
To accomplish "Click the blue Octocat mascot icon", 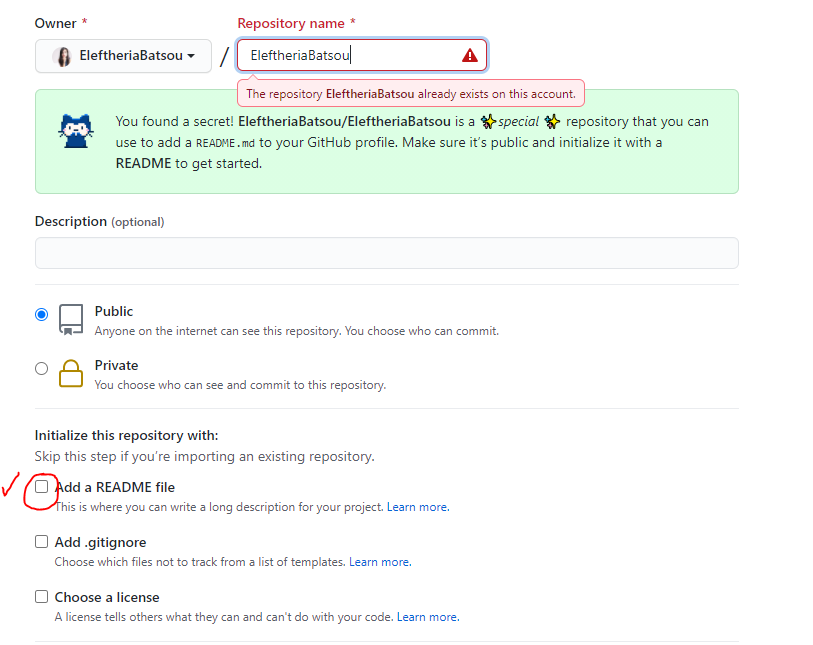I will coord(76,131).
